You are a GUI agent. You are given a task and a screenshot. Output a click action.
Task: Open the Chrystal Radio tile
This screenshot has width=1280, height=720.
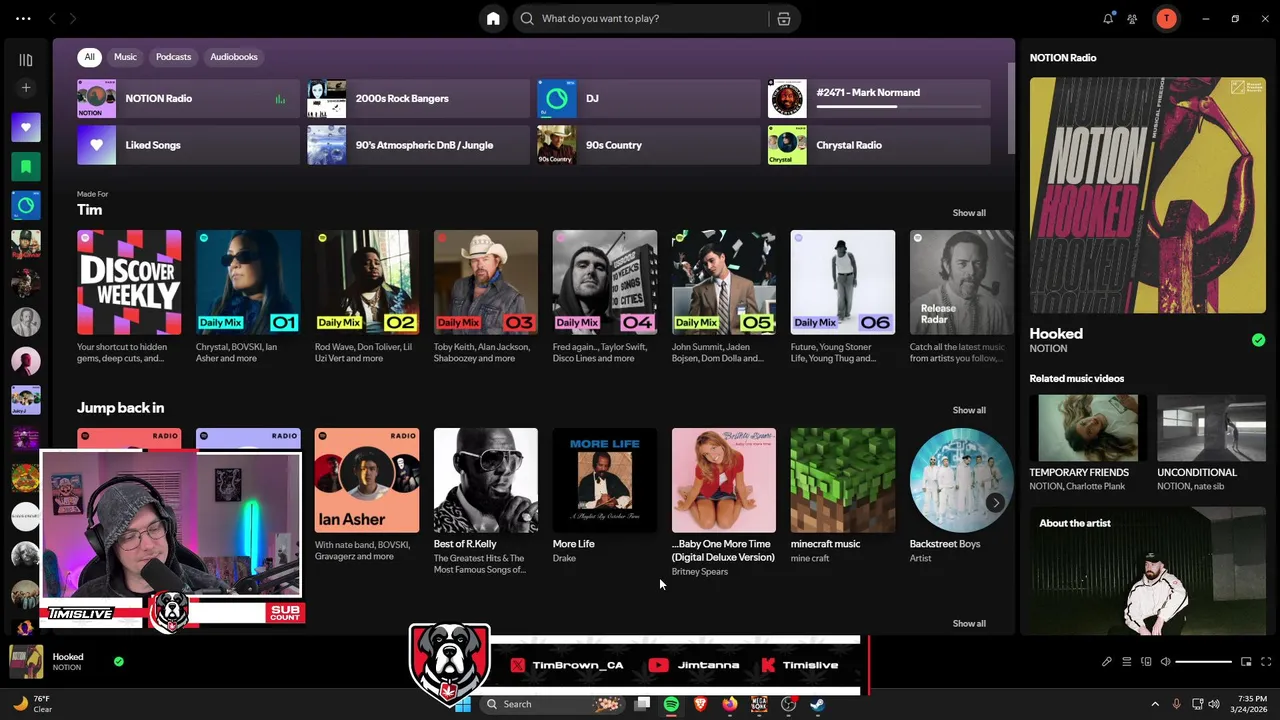coord(879,145)
